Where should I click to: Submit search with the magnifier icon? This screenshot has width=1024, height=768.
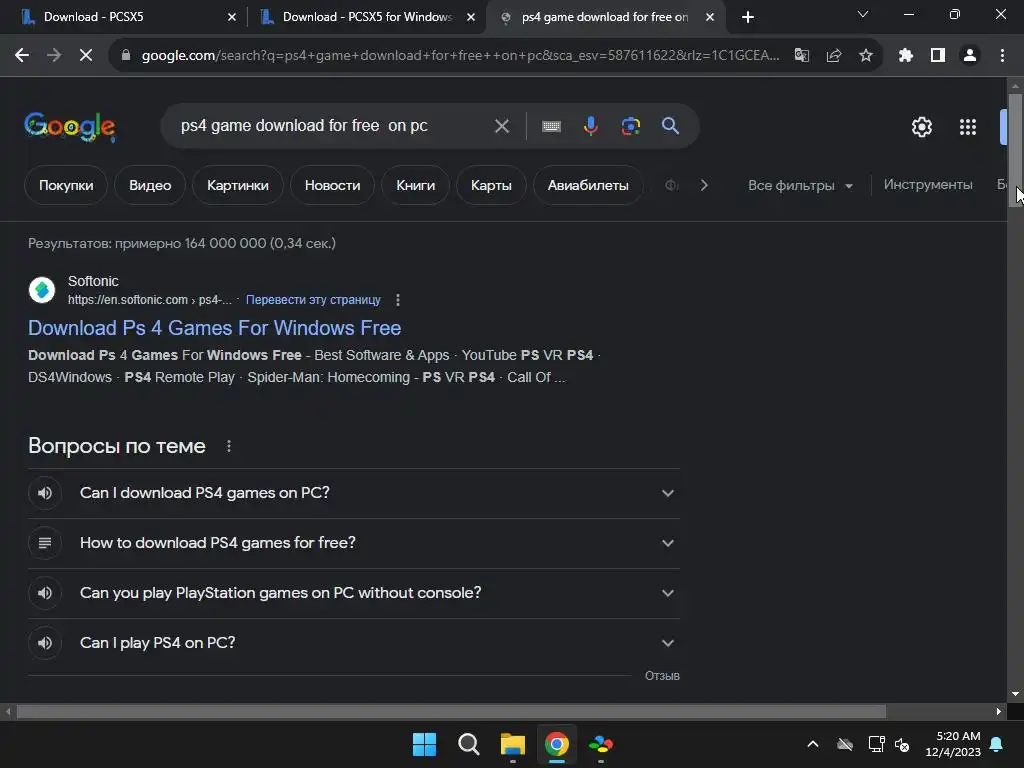tap(671, 126)
